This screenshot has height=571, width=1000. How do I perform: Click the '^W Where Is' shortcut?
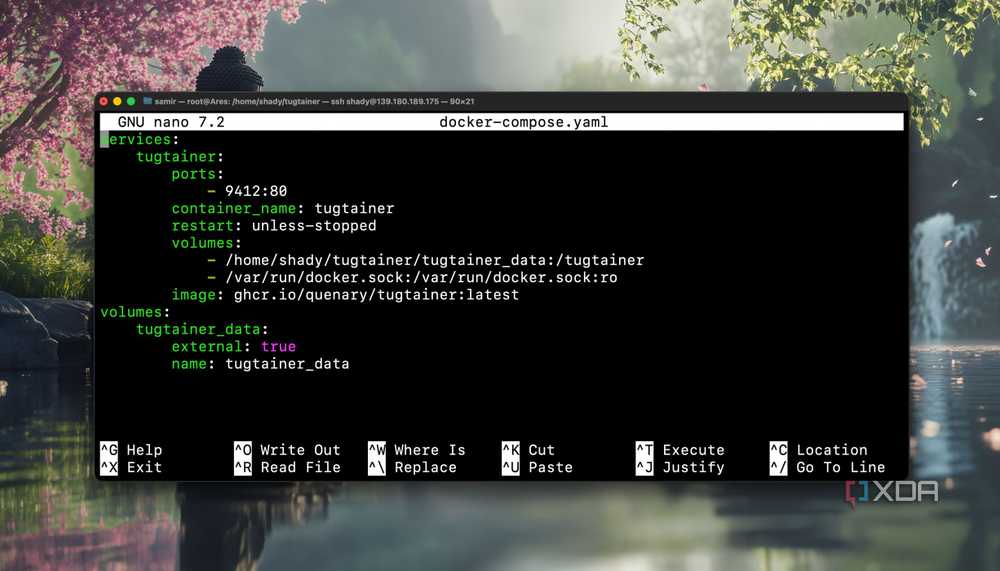[416, 449]
